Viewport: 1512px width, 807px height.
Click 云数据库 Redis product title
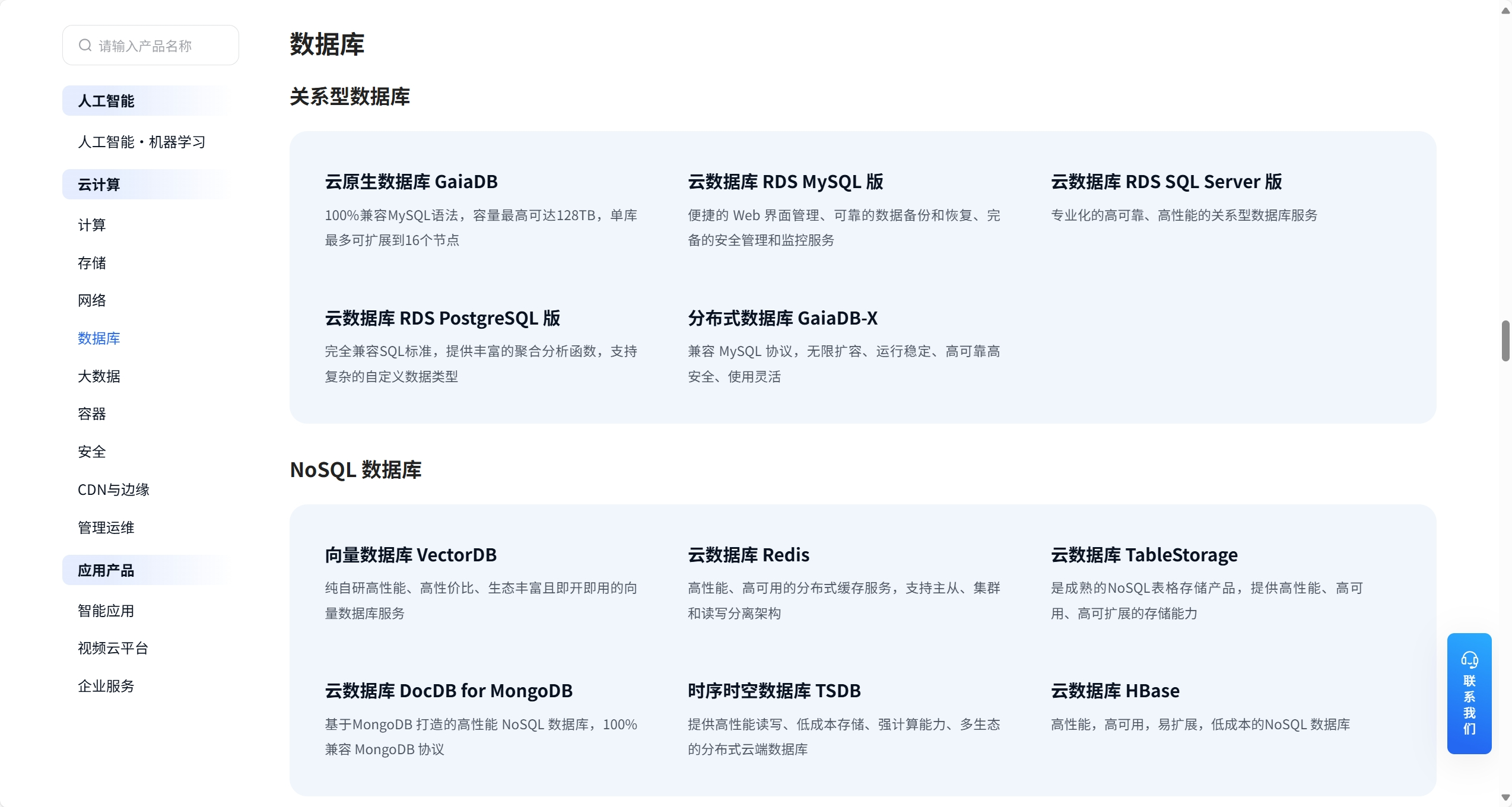748,555
